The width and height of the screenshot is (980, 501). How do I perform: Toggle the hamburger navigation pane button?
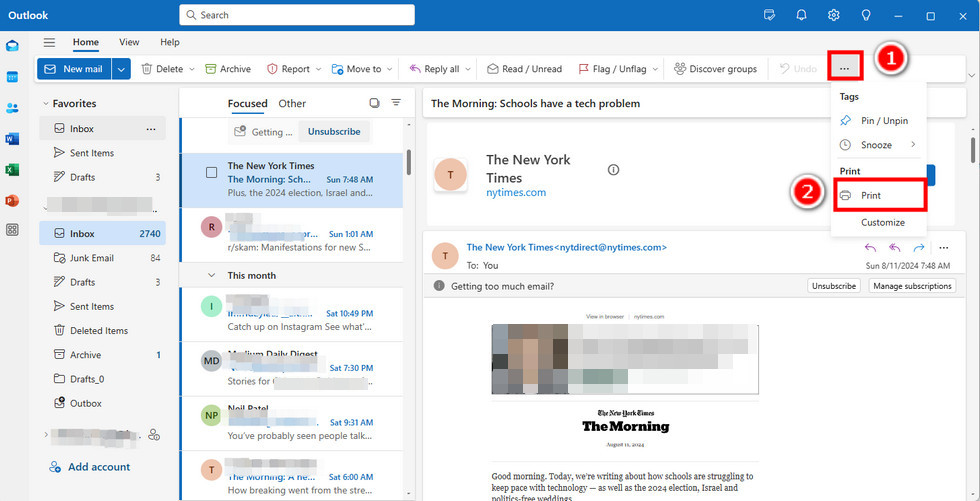(49, 42)
